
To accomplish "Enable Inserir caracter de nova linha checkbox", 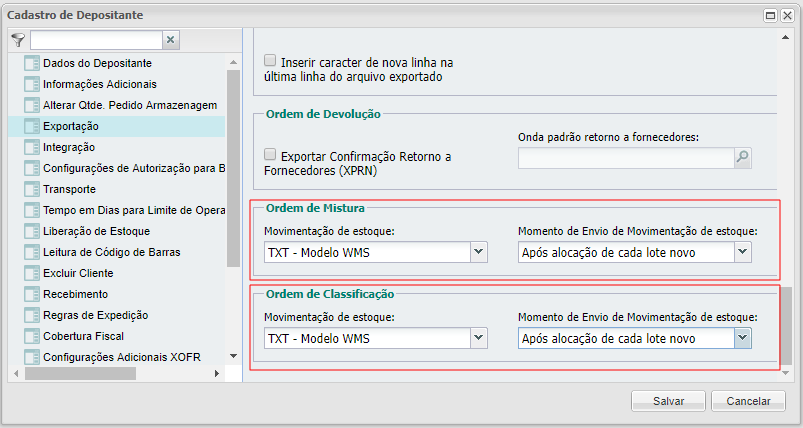I will coord(269,61).
